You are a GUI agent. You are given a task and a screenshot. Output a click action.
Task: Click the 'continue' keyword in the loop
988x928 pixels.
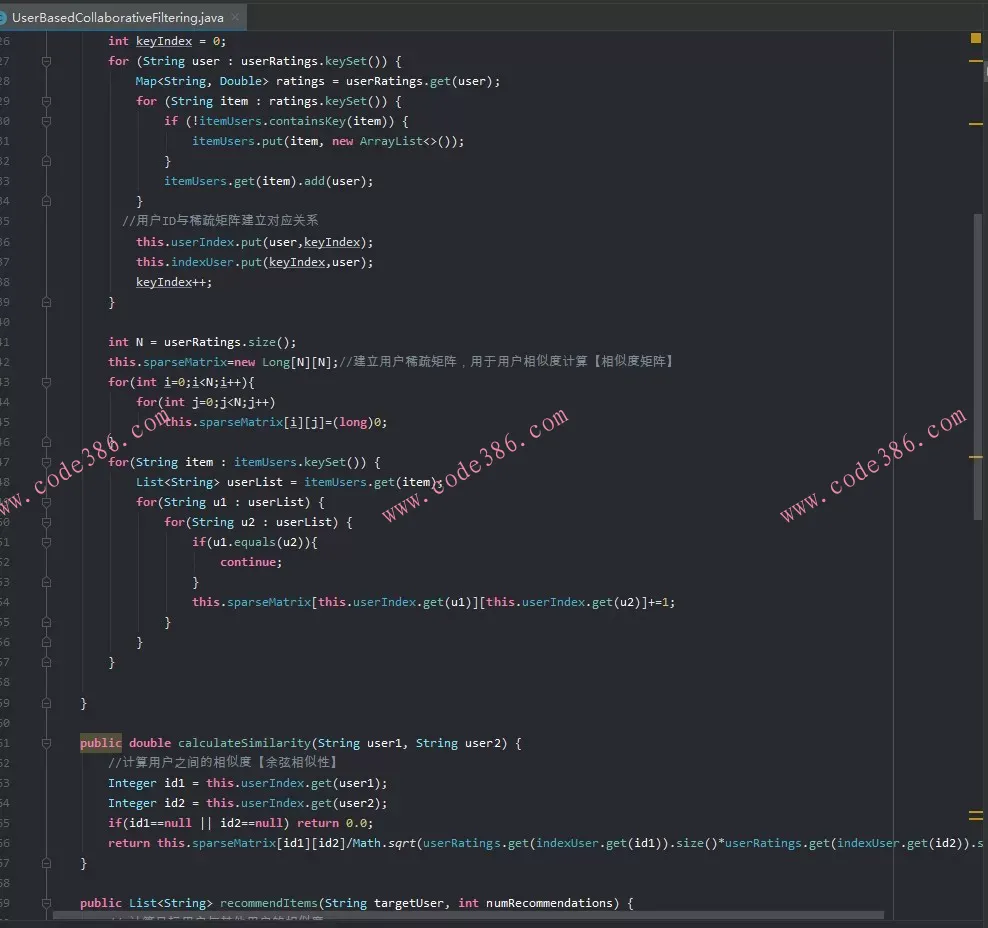[251, 562]
